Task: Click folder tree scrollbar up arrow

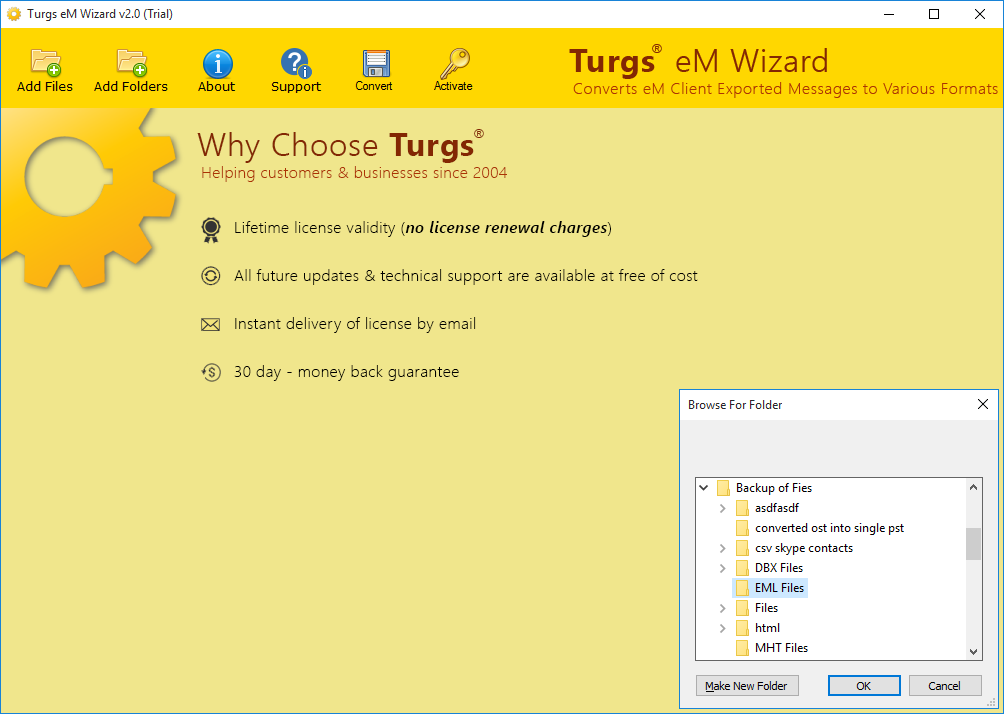Action: [973, 487]
